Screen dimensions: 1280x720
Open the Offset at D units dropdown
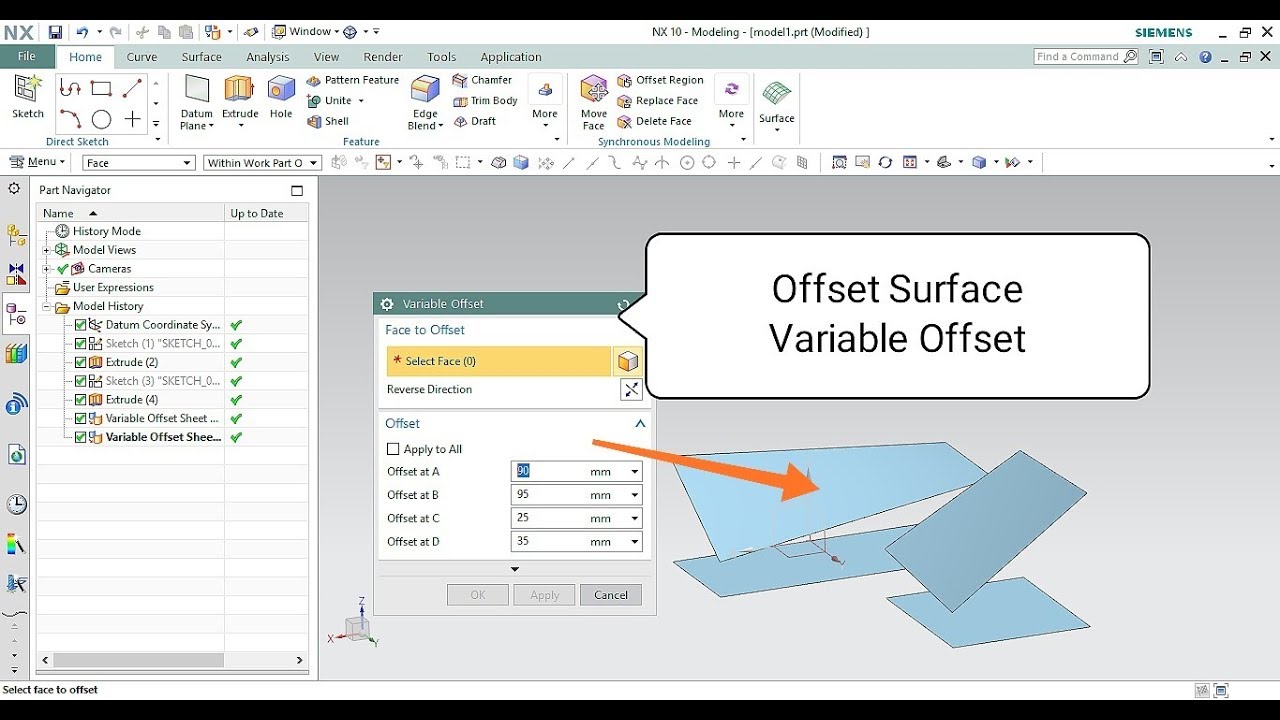(x=634, y=542)
